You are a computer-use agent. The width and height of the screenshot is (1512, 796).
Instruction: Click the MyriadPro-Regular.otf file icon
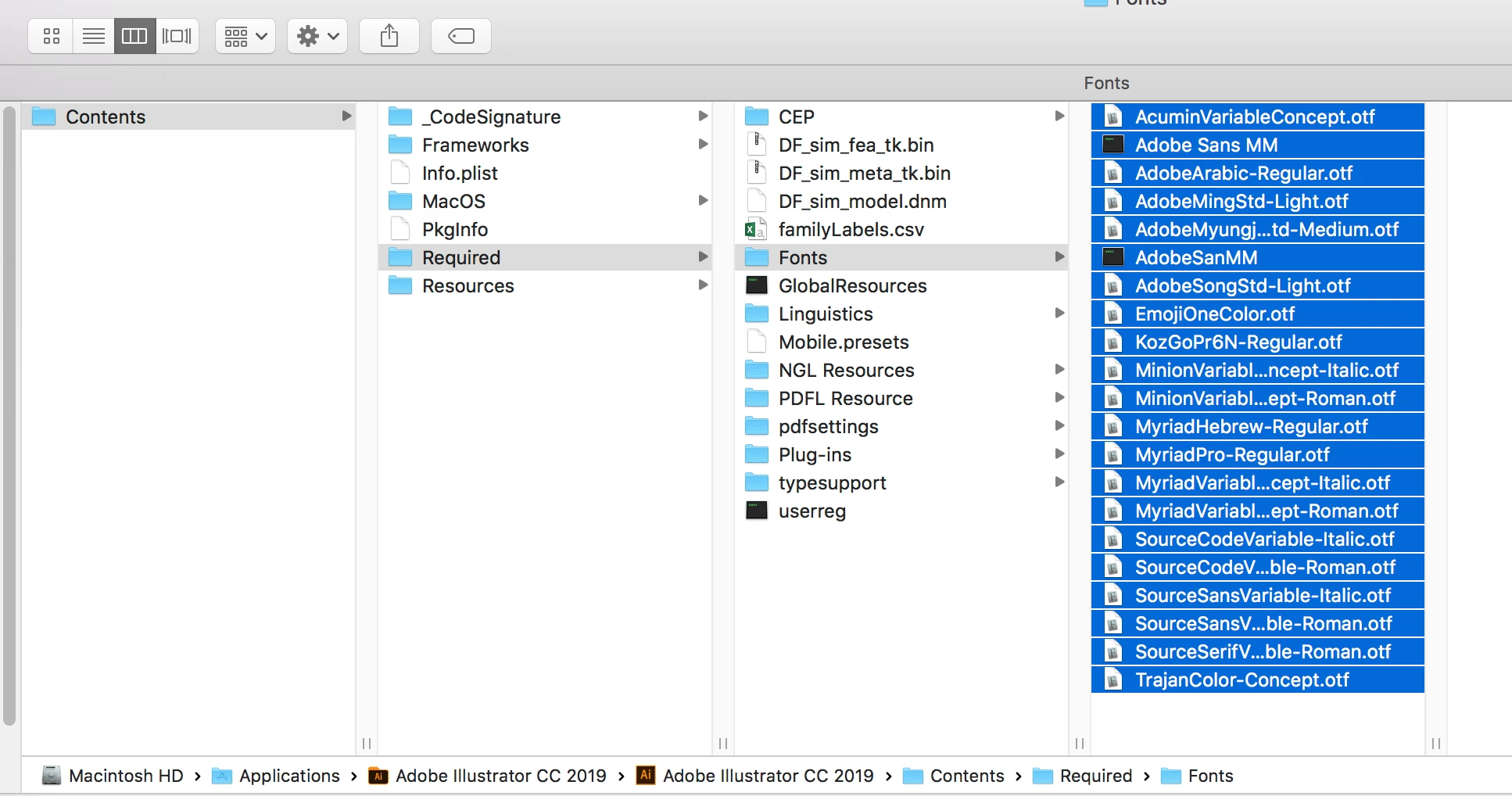(x=1113, y=454)
